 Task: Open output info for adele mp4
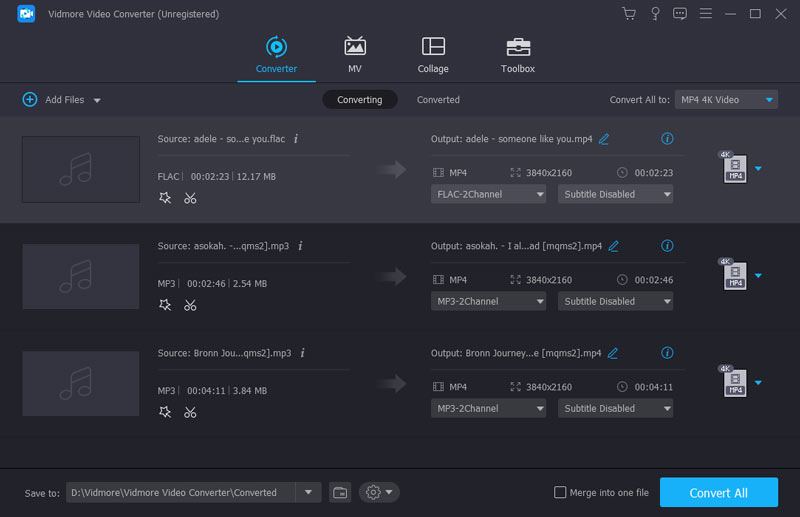pyautogui.click(x=667, y=138)
